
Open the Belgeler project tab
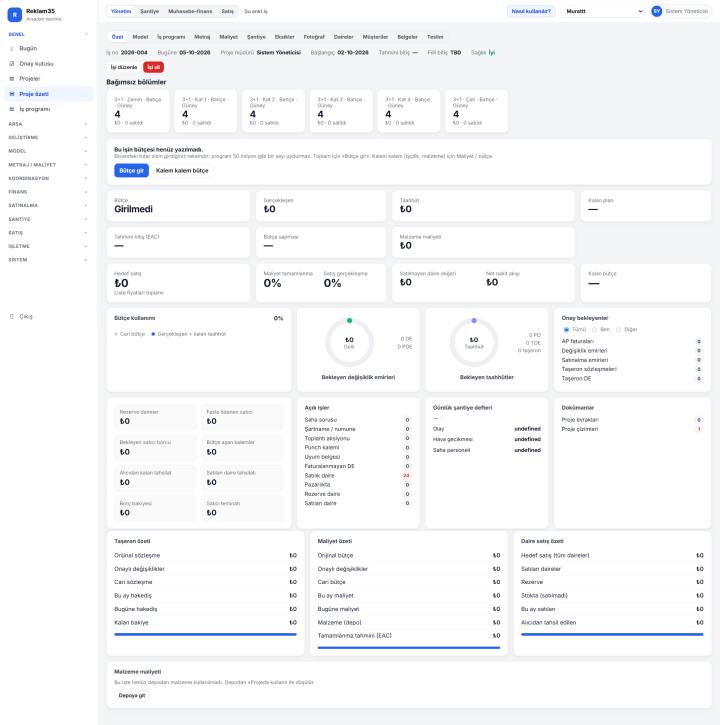(x=407, y=37)
